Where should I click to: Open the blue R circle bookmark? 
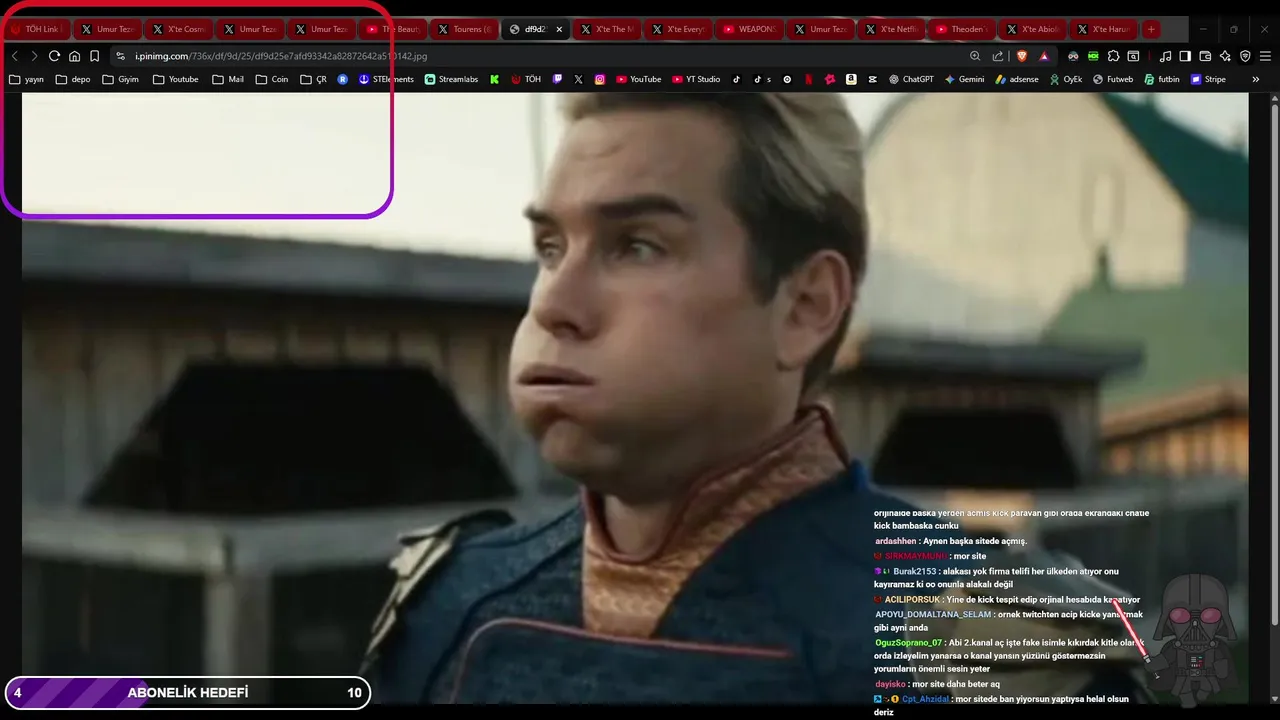[x=343, y=79]
